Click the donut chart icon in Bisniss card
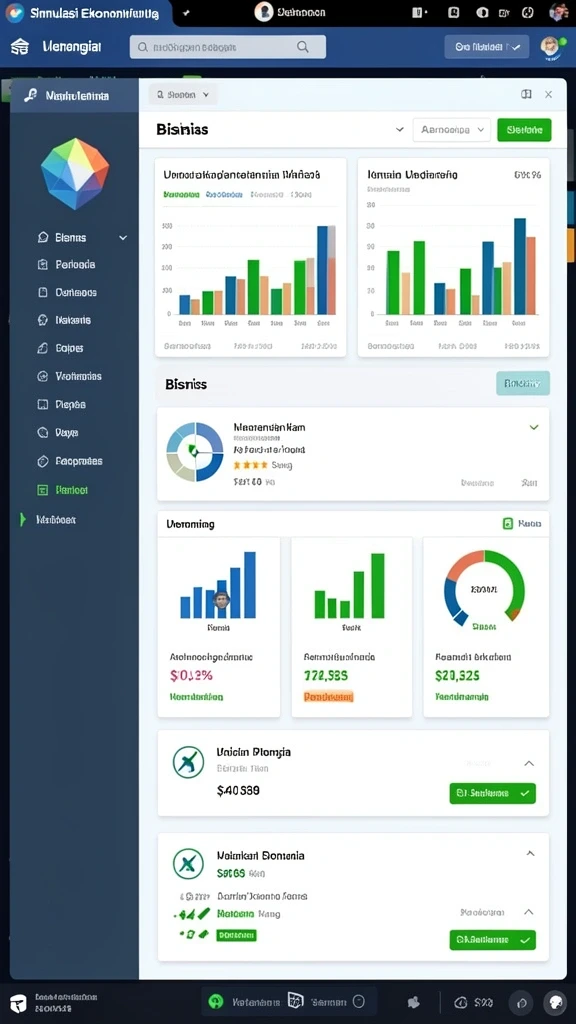This screenshot has width=576, height=1024. (x=195, y=451)
